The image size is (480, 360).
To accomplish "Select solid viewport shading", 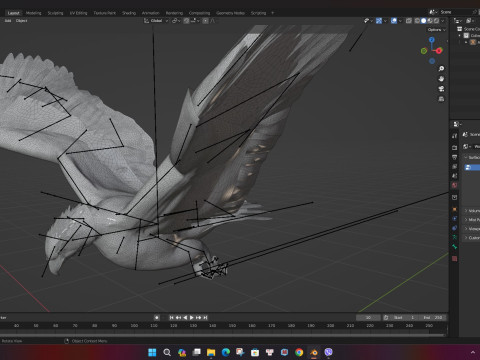I will tap(423, 21).
